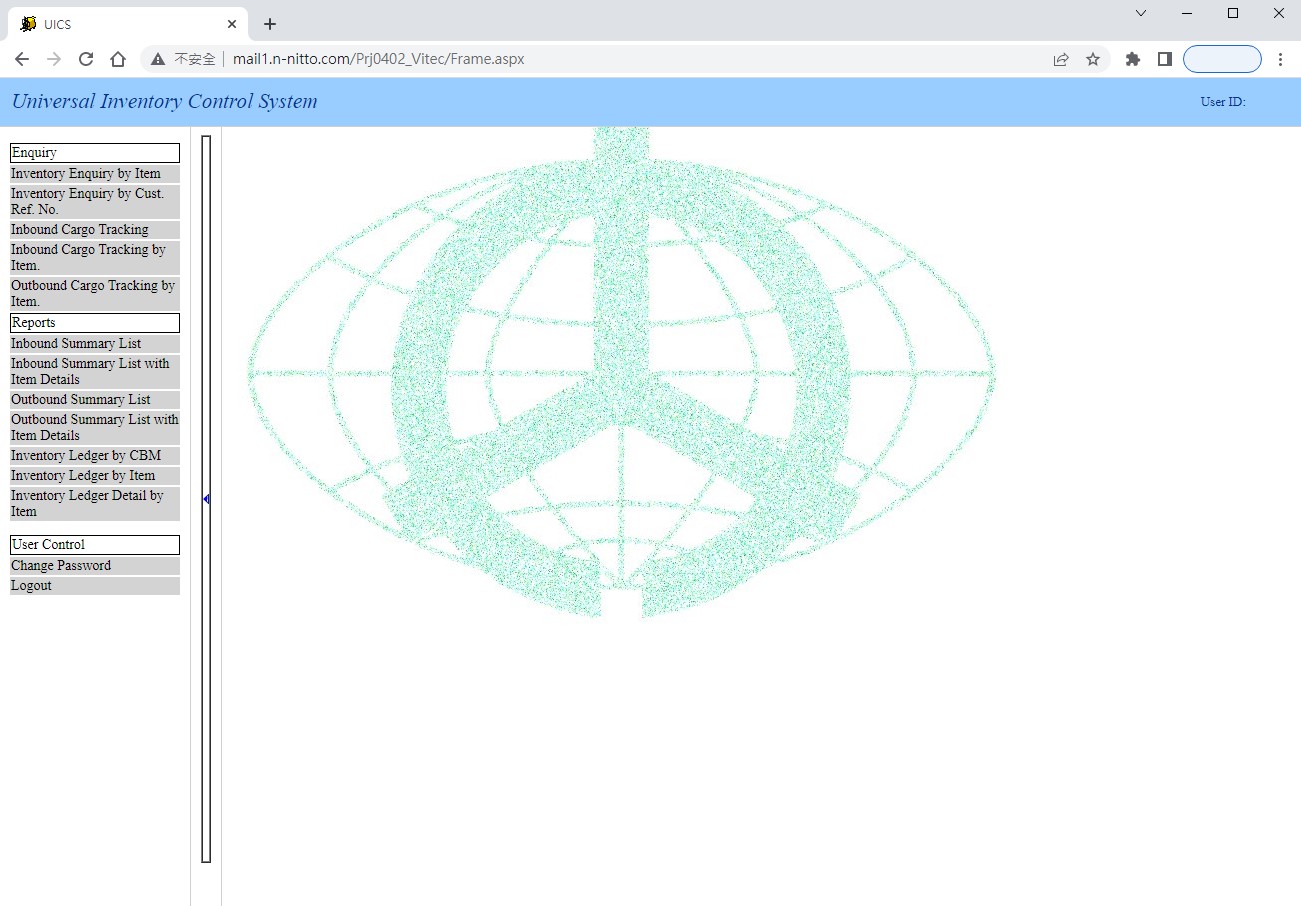Click the vertical frame splitter bar

206,499
